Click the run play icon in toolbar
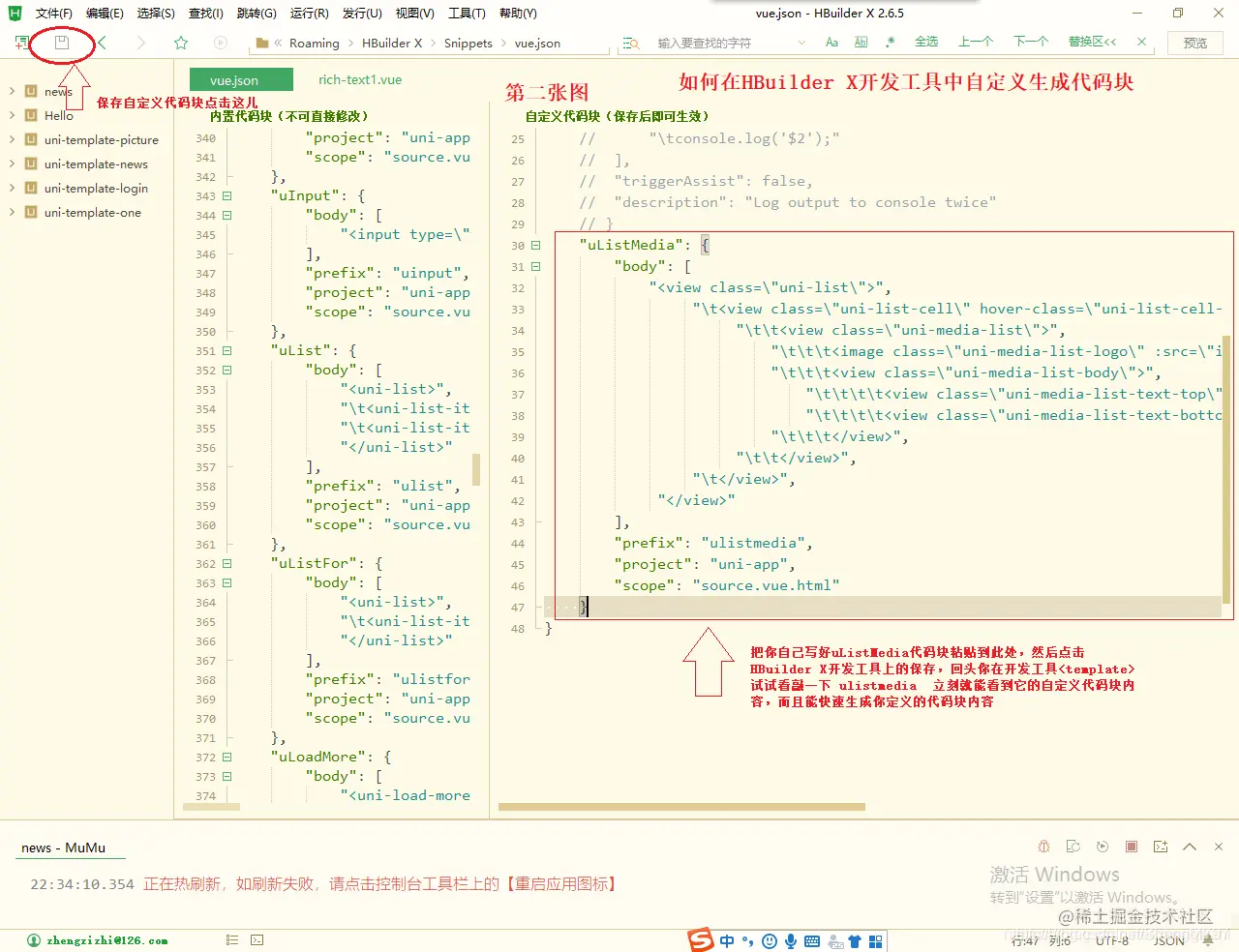This screenshot has height=952, width=1239. pyautogui.click(x=221, y=43)
